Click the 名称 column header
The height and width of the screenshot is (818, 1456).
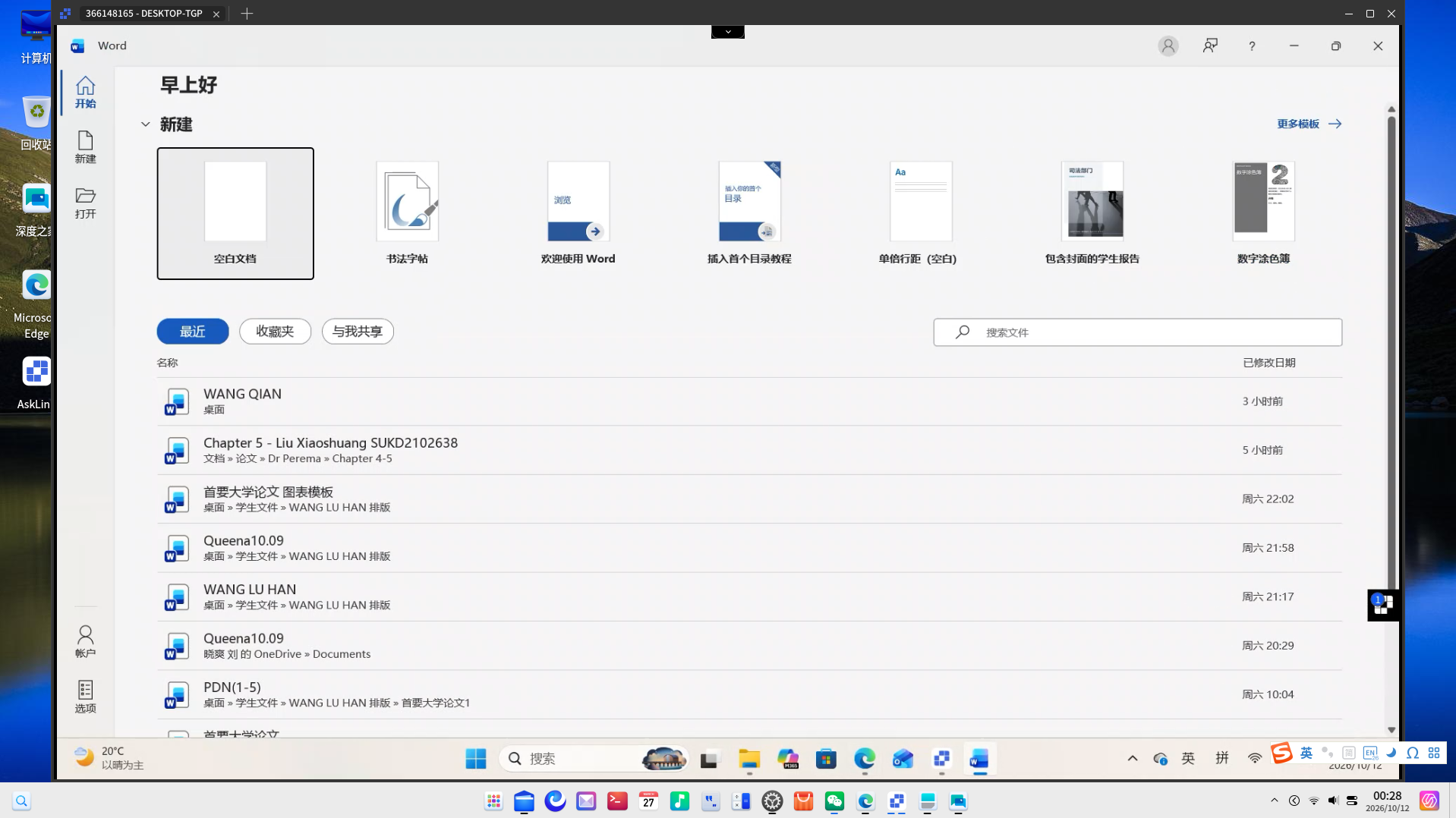click(x=167, y=363)
